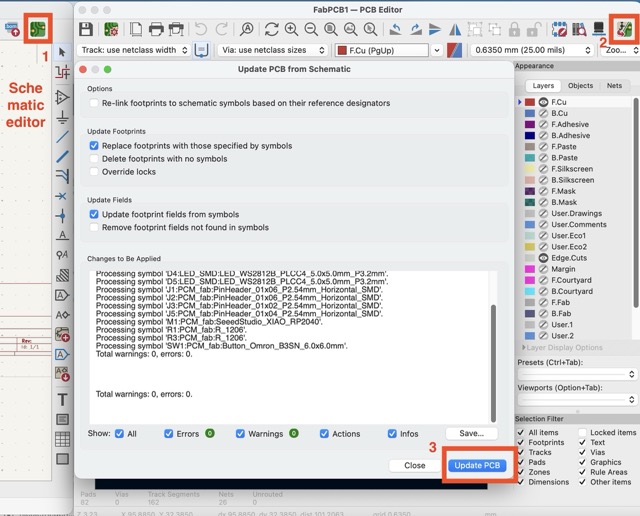Enable Re-link footprints to schematic symbols checkbox
The width and height of the screenshot is (640, 516).
[x=94, y=103]
